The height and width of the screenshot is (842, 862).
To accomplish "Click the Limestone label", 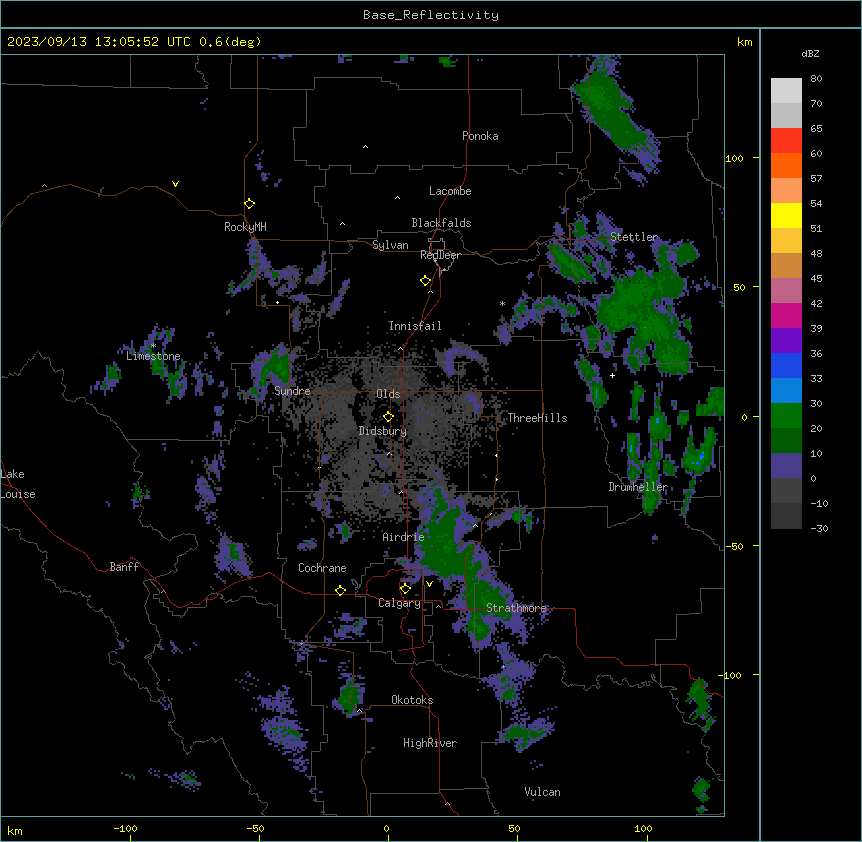I will (x=153, y=356).
